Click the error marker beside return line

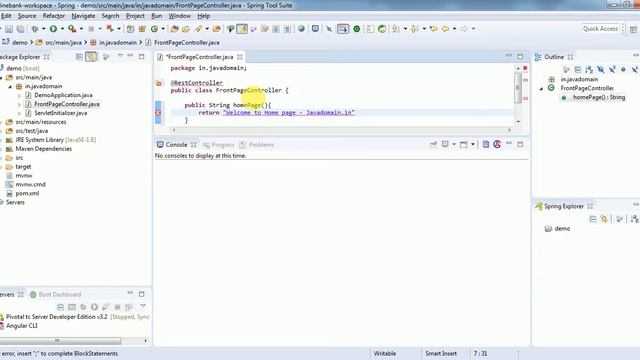tap(158, 112)
